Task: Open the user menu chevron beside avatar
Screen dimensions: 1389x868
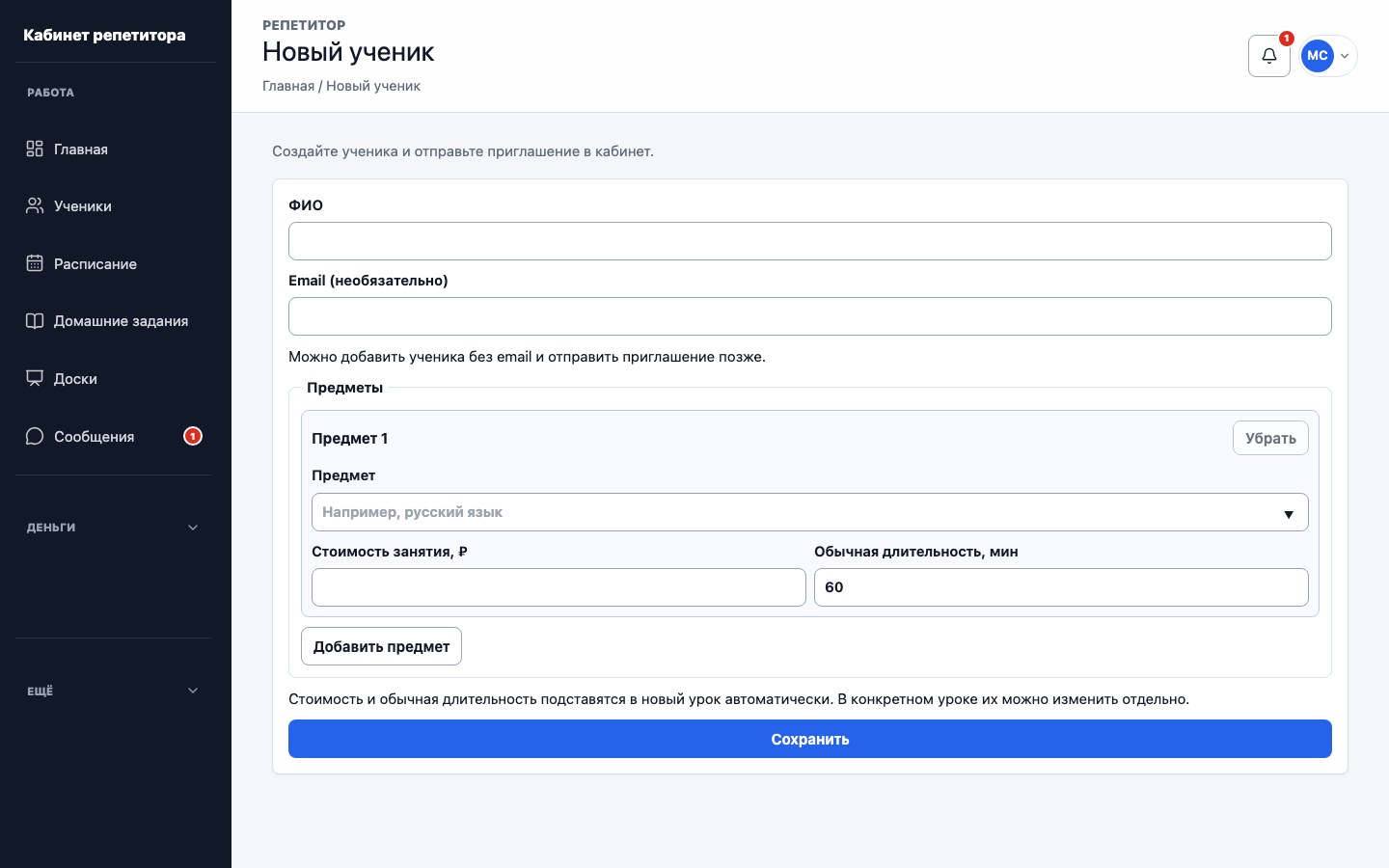Action: 1345,56
